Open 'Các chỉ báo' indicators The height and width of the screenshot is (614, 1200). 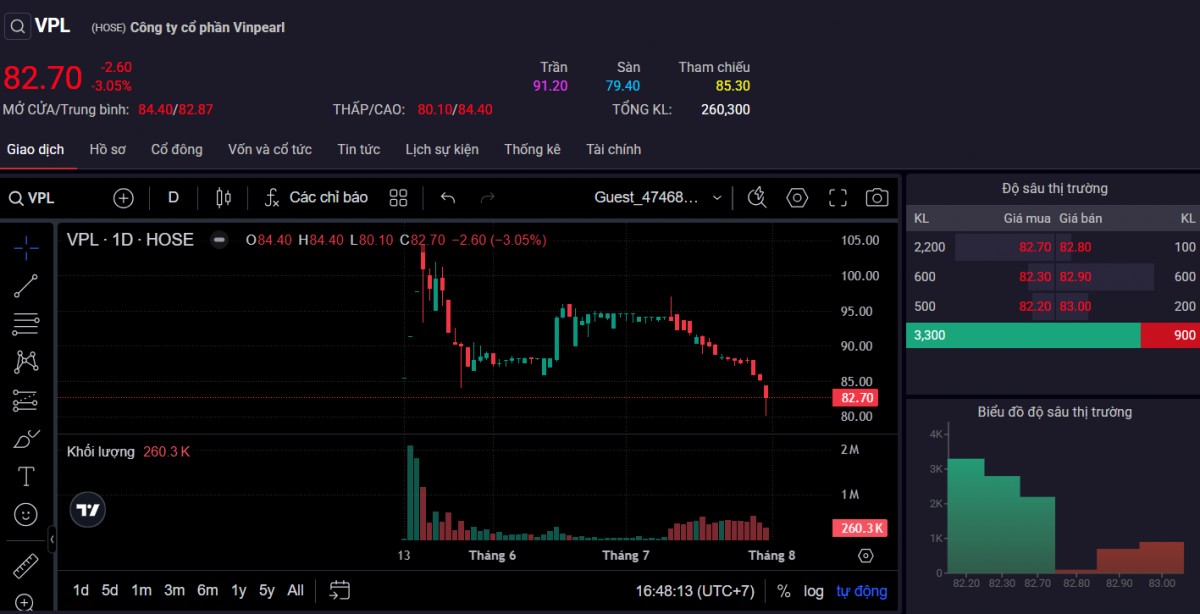click(316, 198)
